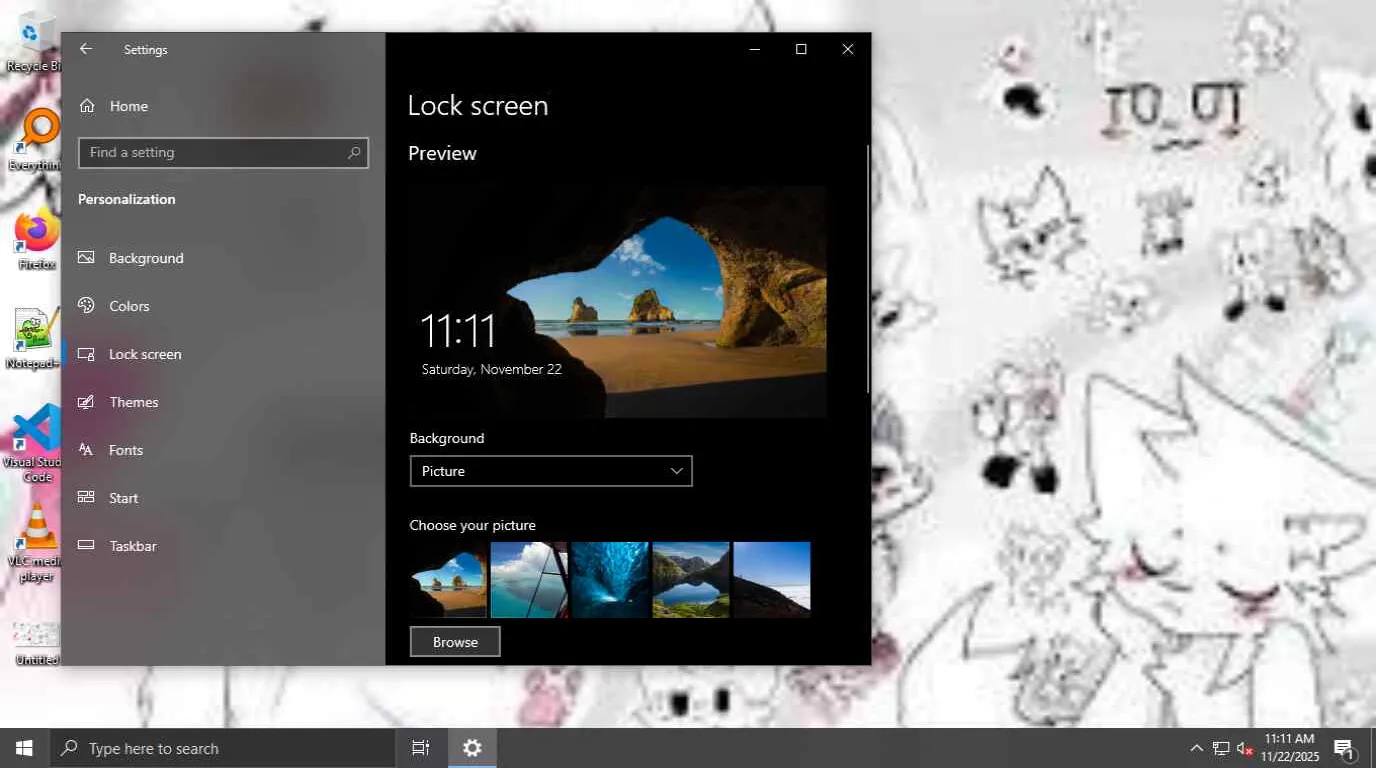Select the Recycle Bin desktop icon
This screenshot has height=768, width=1376.
click(x=34, y=44)
